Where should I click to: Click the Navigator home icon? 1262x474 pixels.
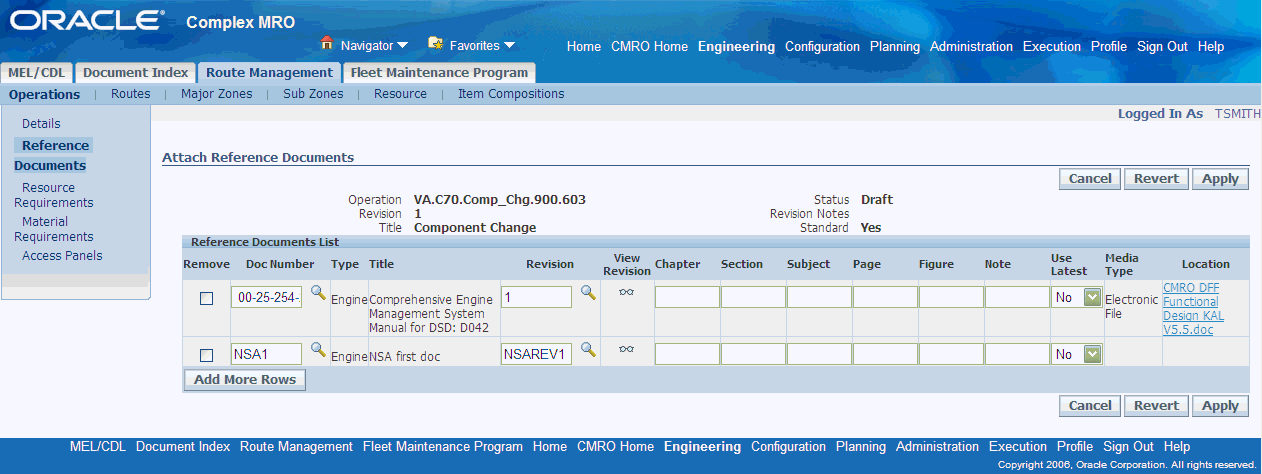pyautogui.click(x=326, y=44)
